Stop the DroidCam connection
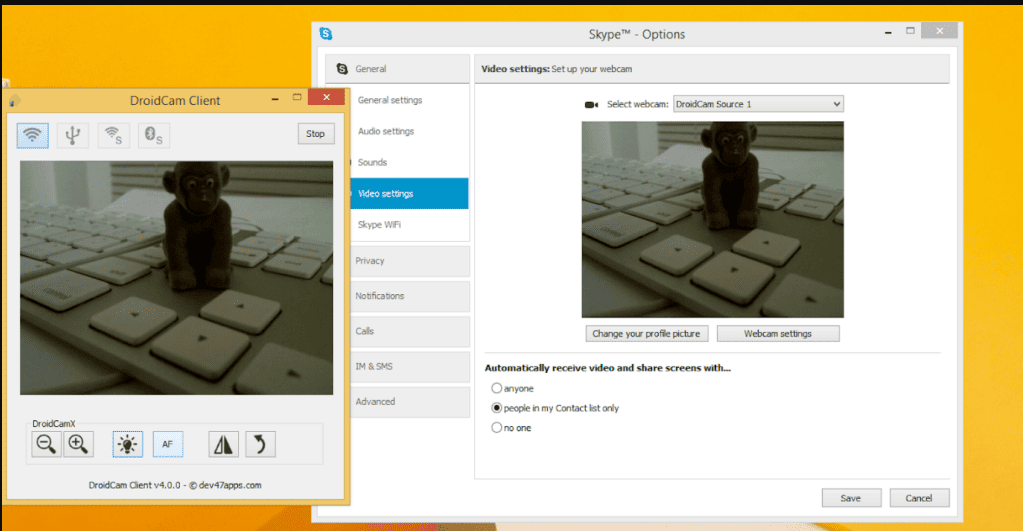The image size is (1023, 531). click(315, 134)
